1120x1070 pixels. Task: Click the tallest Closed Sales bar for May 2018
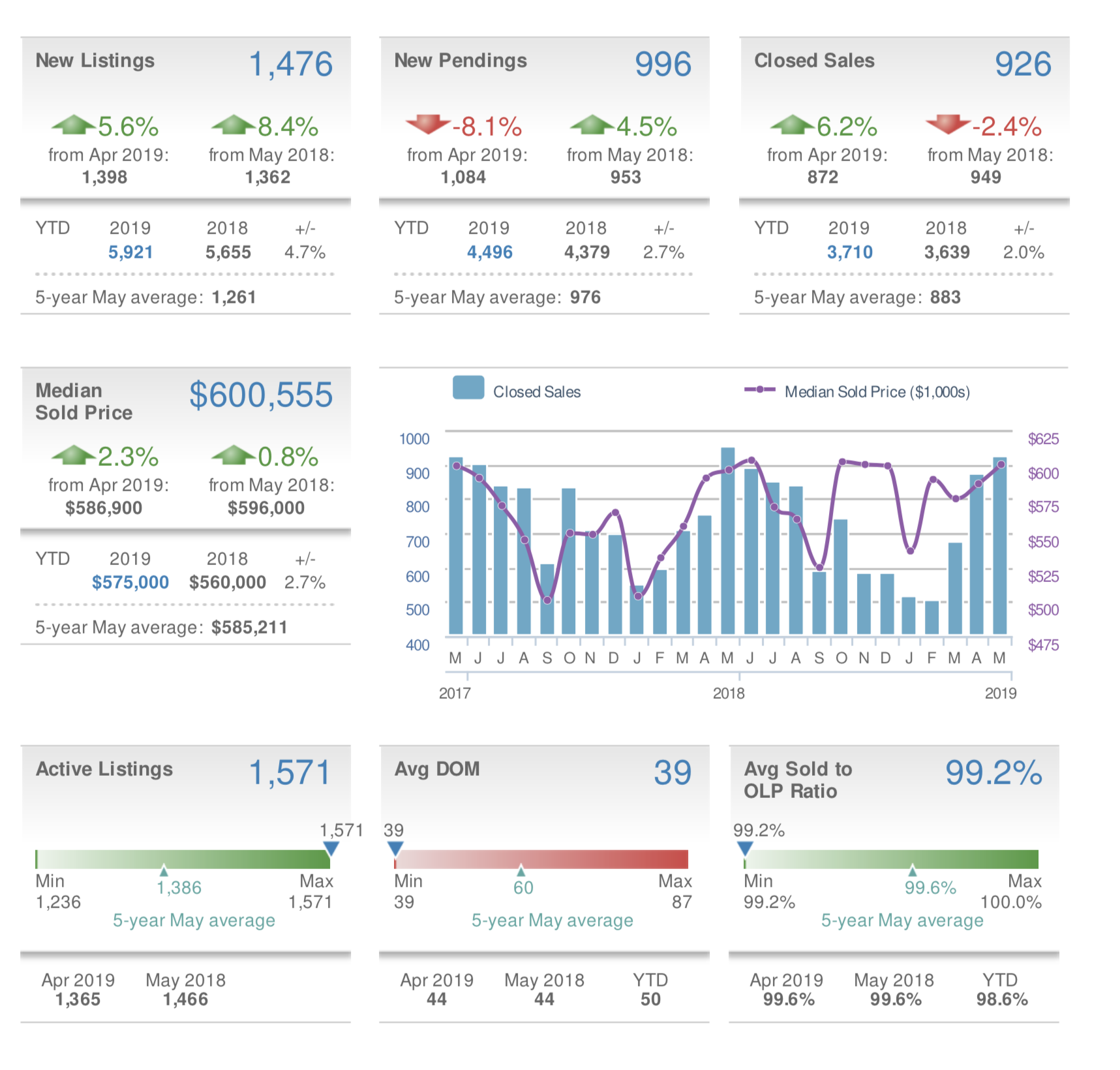728,541
